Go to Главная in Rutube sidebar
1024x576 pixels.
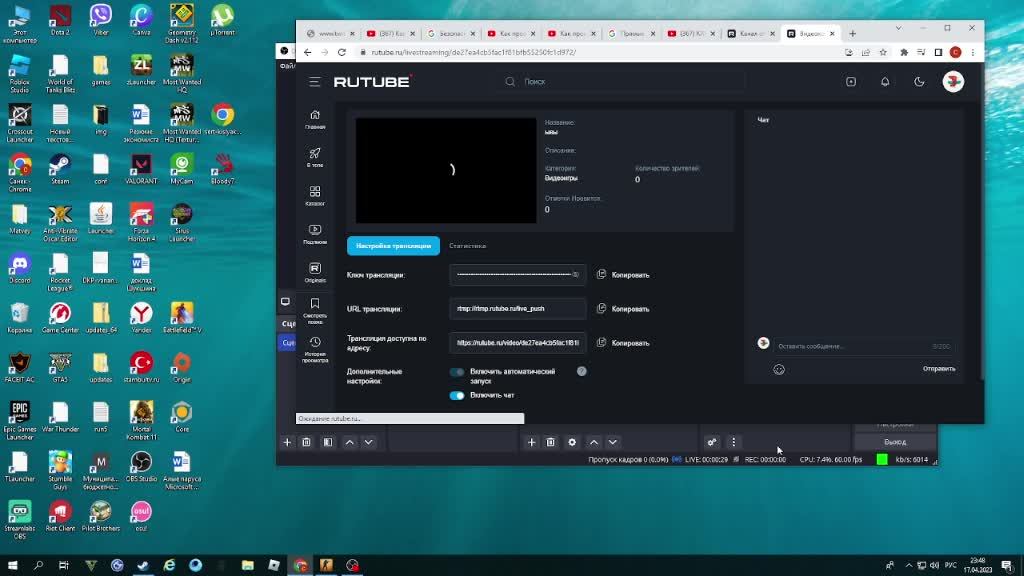tap(315, 120)
